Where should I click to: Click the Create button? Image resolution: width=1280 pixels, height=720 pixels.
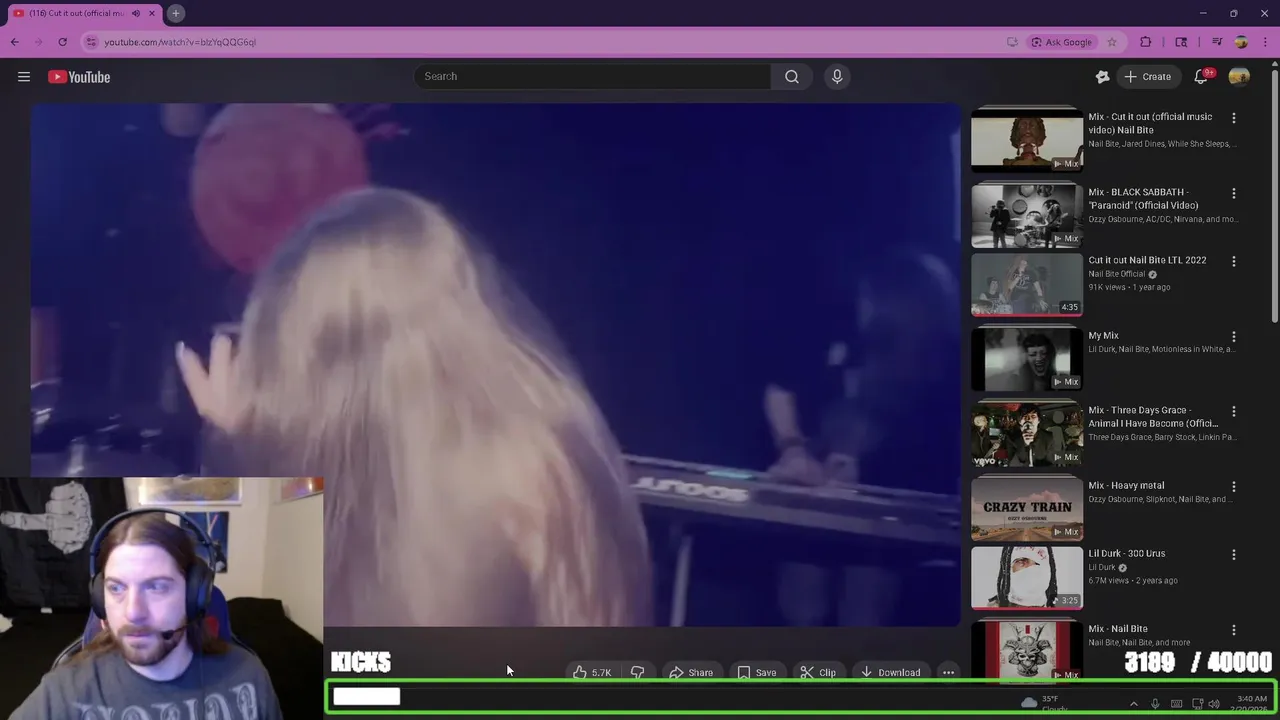1147,77
